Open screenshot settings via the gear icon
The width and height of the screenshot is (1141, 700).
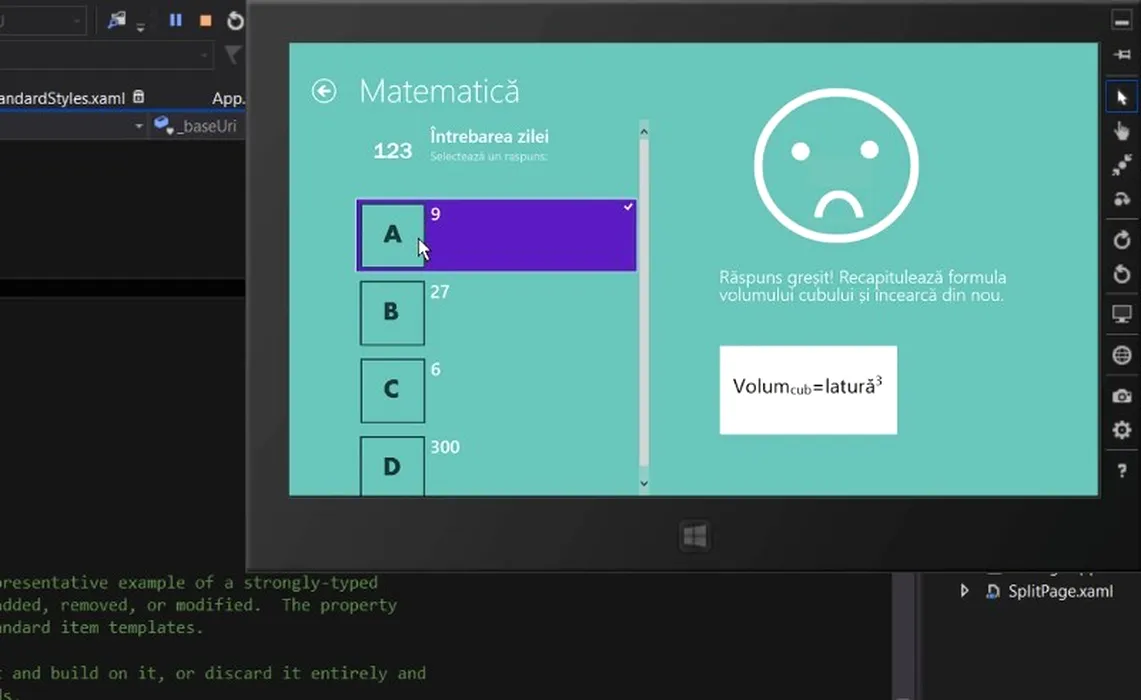point(1121,430)
